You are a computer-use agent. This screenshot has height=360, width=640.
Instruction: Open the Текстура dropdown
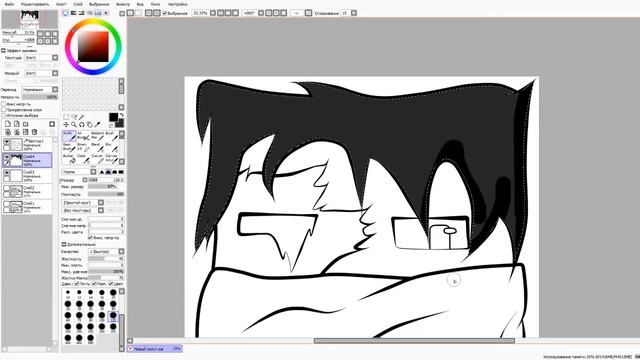coord(41,58)
